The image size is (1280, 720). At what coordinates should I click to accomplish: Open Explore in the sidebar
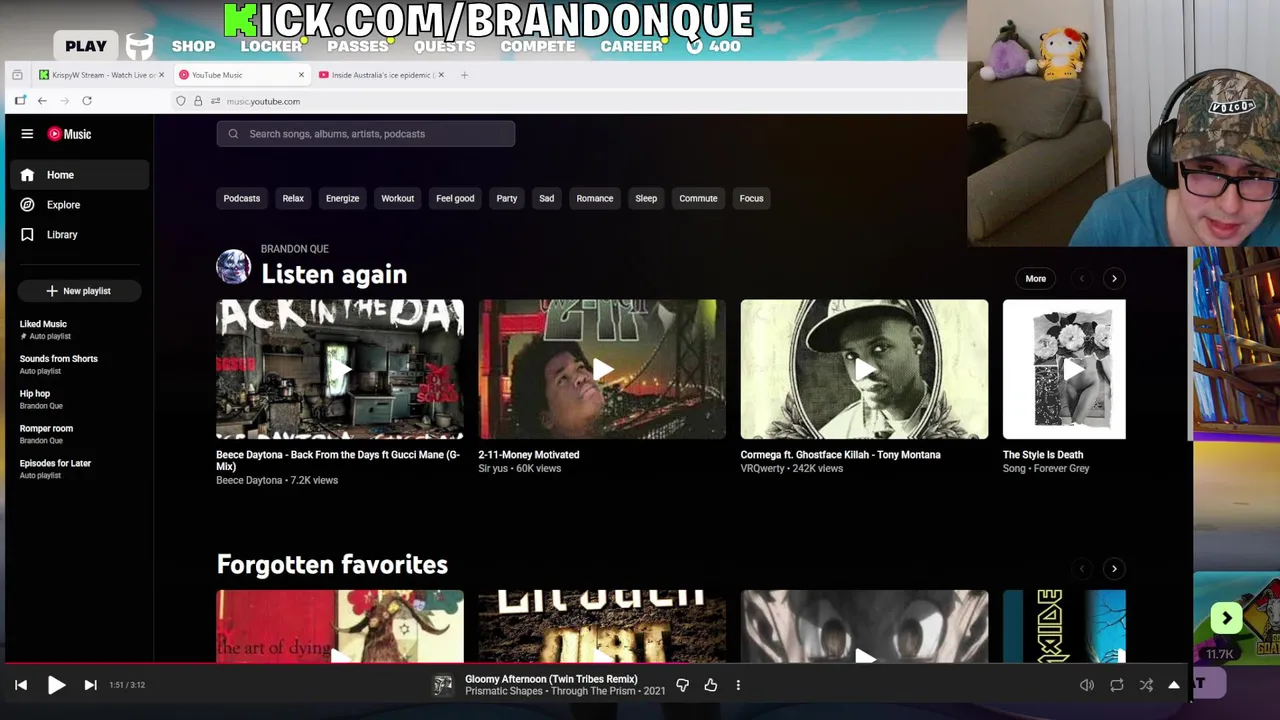click(x=80, y=205)
